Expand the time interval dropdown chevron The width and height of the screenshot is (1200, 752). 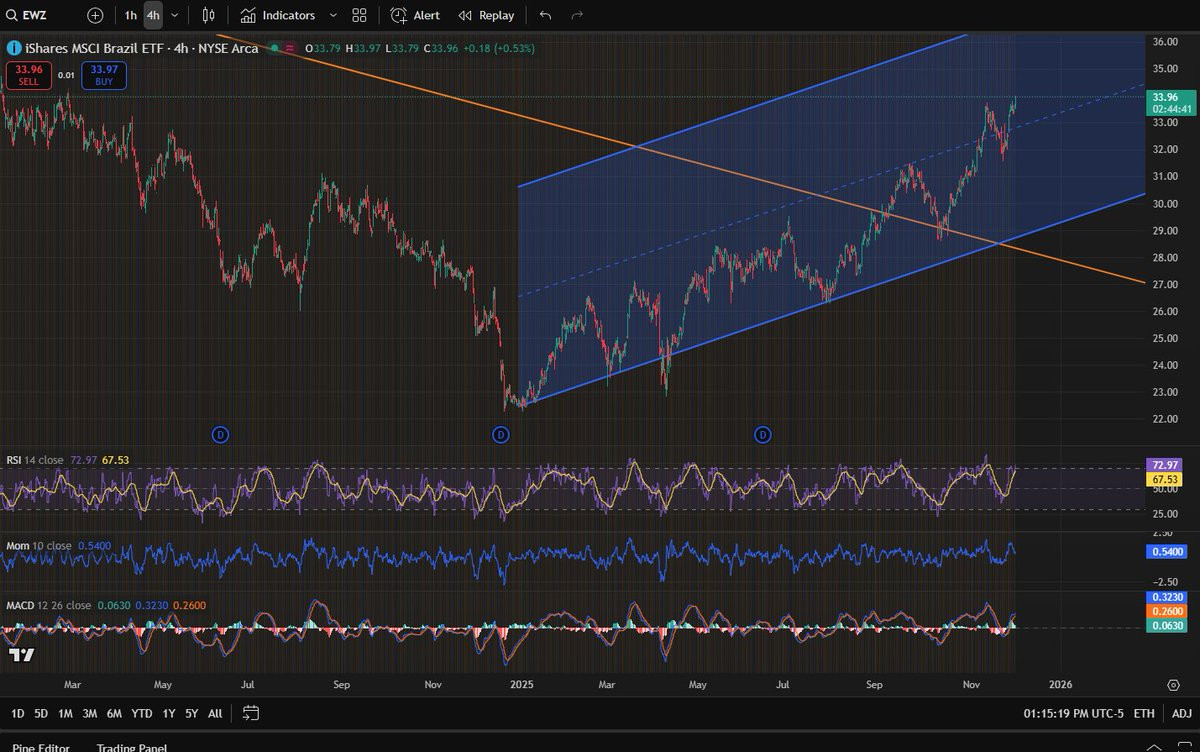point(175,15)
